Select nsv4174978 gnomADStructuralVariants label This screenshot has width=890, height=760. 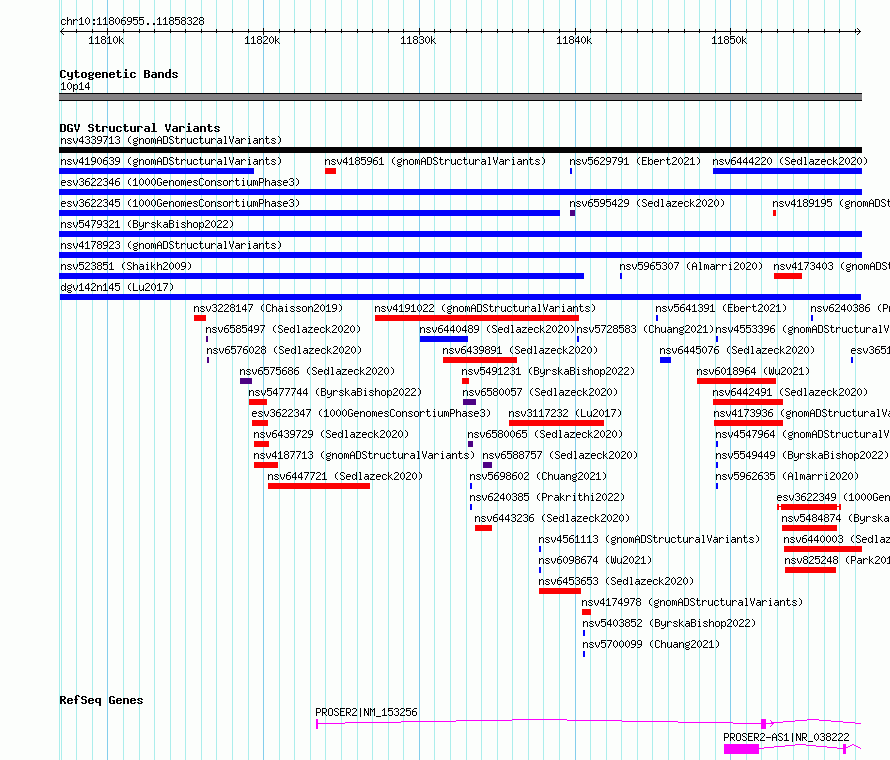[692, 602]
